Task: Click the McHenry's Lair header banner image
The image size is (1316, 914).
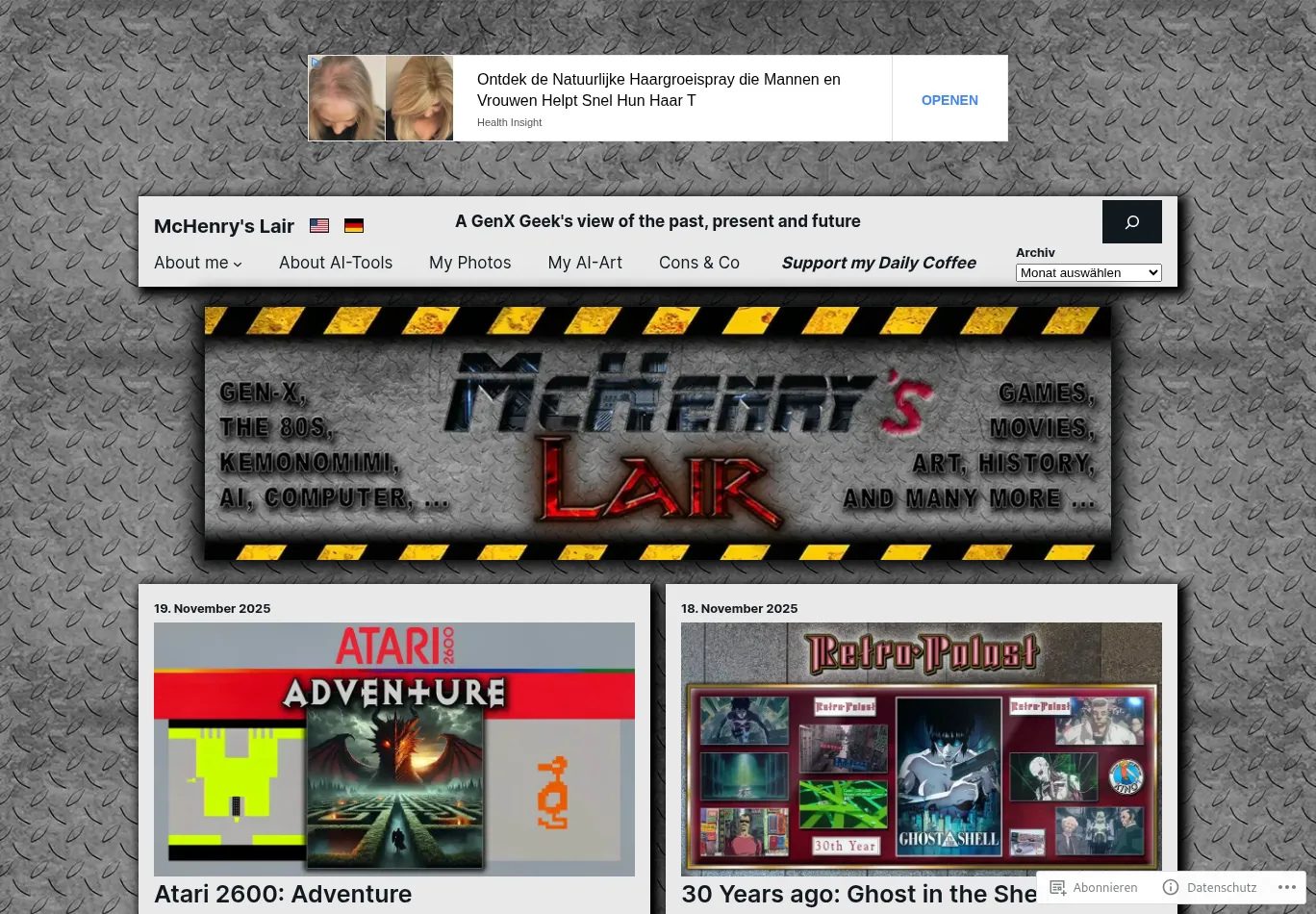Action: point(658,433)
